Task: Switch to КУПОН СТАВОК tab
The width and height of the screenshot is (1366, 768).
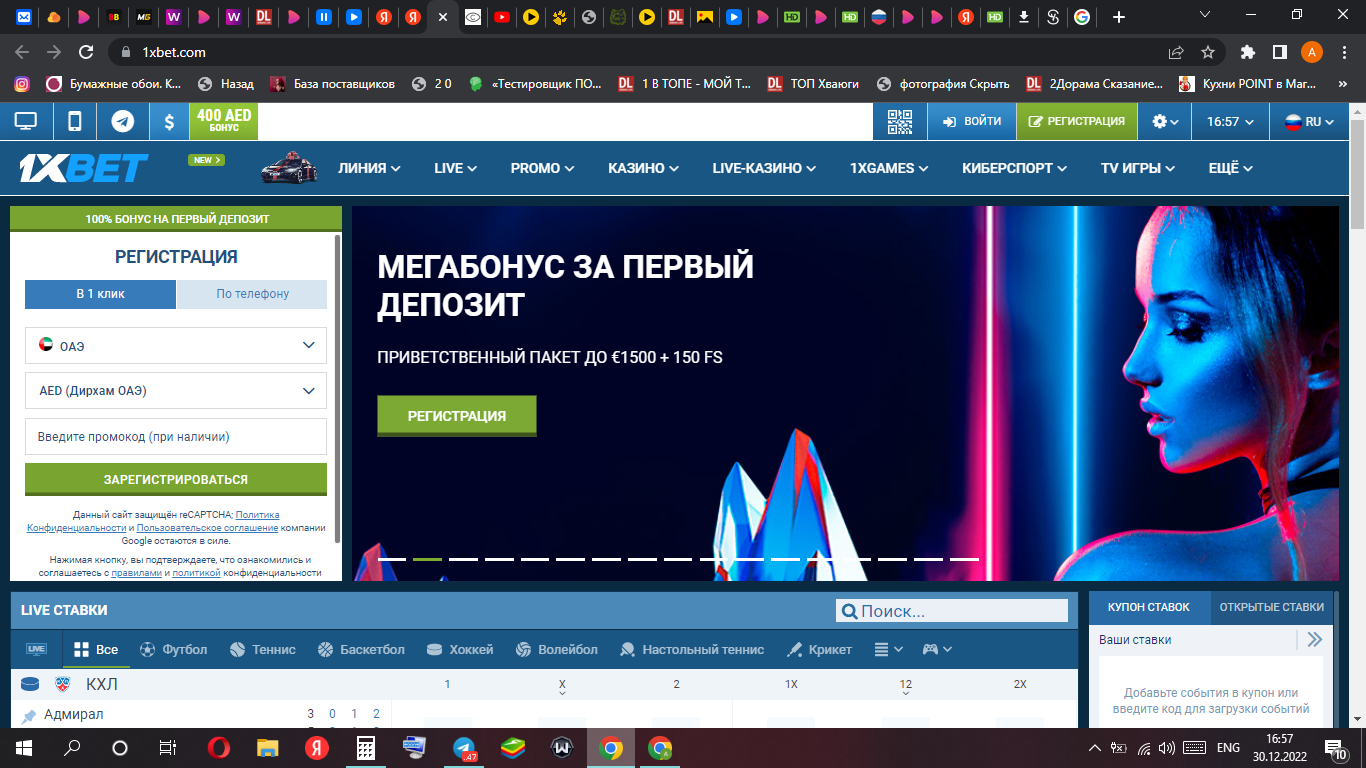Action: pyautogui.click(x=1149, y=607)
